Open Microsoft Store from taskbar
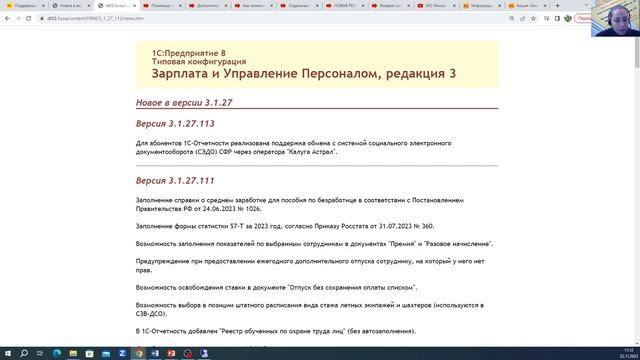Screen dimensions: 640x360 tap(89, 353)
